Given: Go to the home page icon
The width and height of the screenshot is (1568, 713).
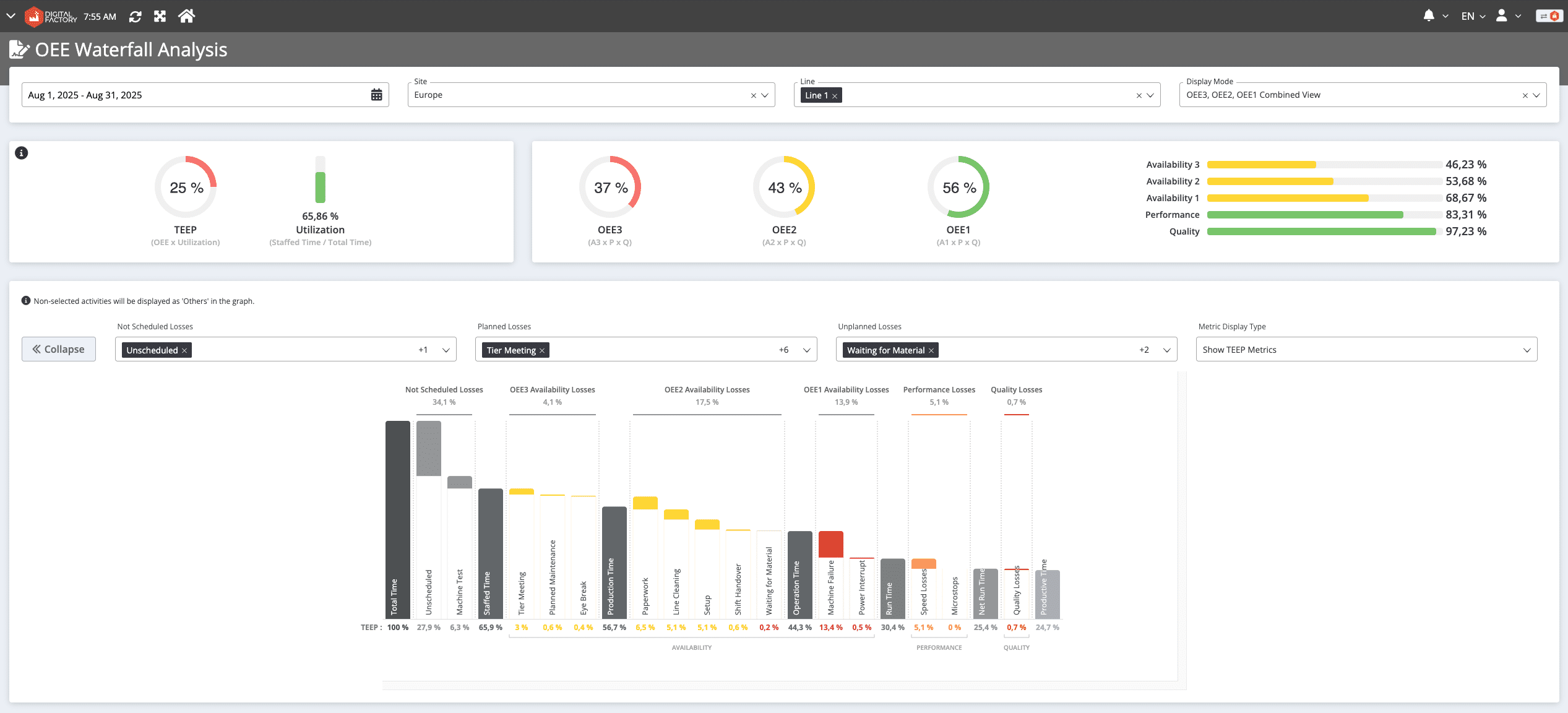Looking at the screenshot, I should 186,17.
